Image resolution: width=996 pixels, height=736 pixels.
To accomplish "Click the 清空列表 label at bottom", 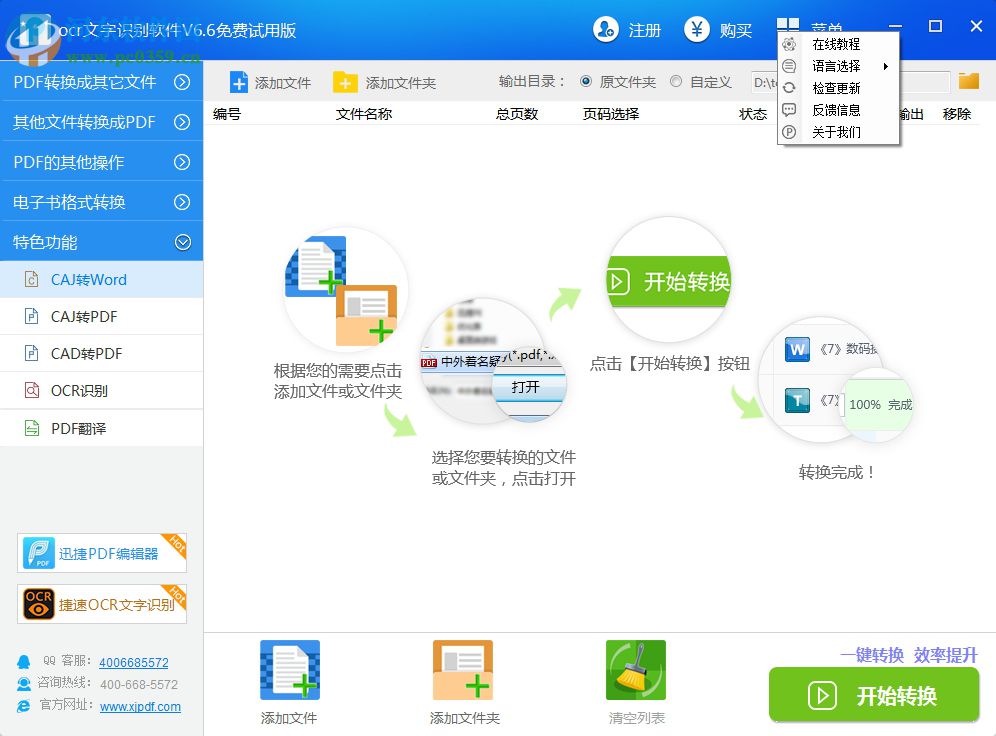I will (636, 718).
